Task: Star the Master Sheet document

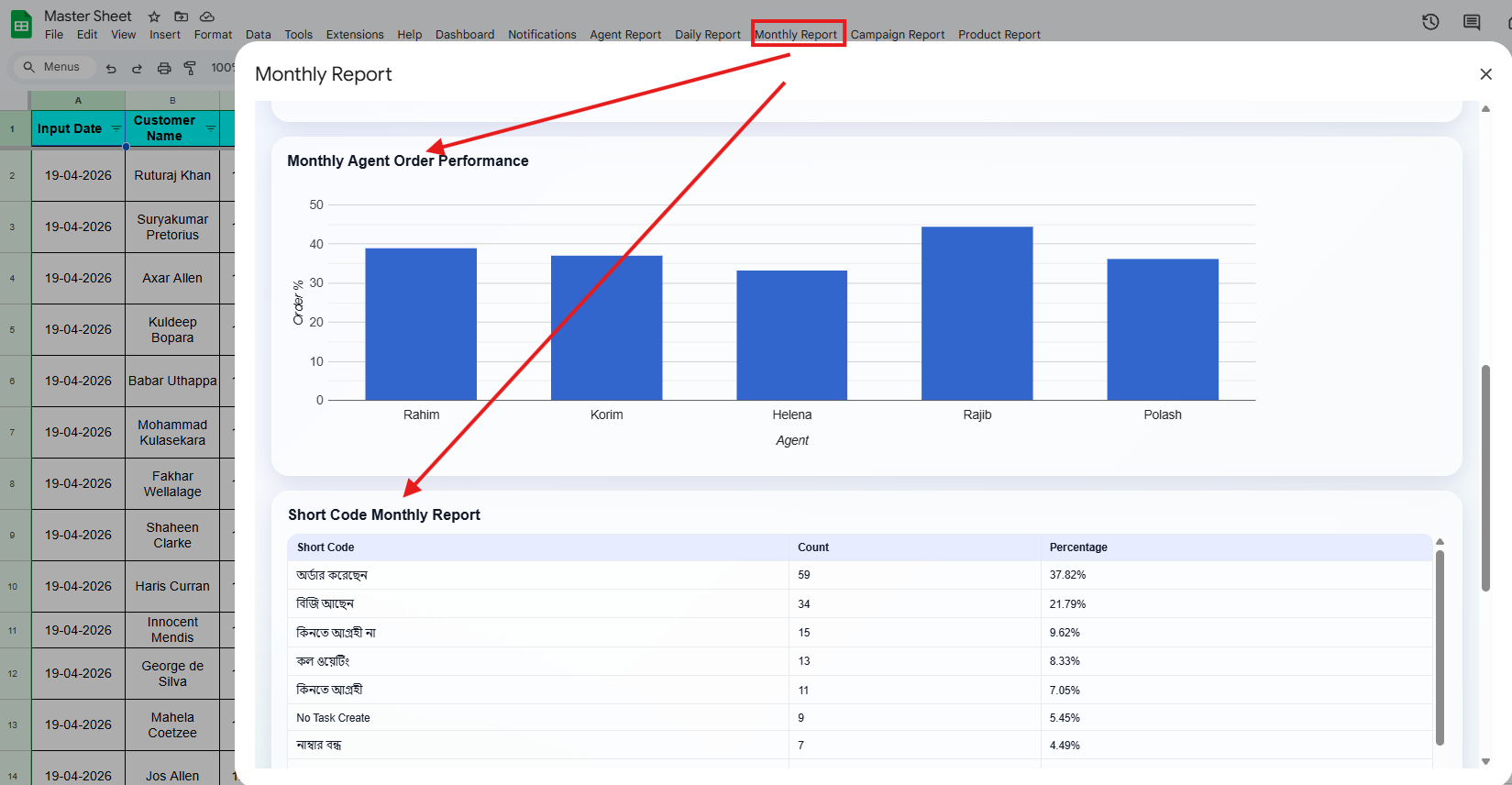Action: [x=154, y=17]
